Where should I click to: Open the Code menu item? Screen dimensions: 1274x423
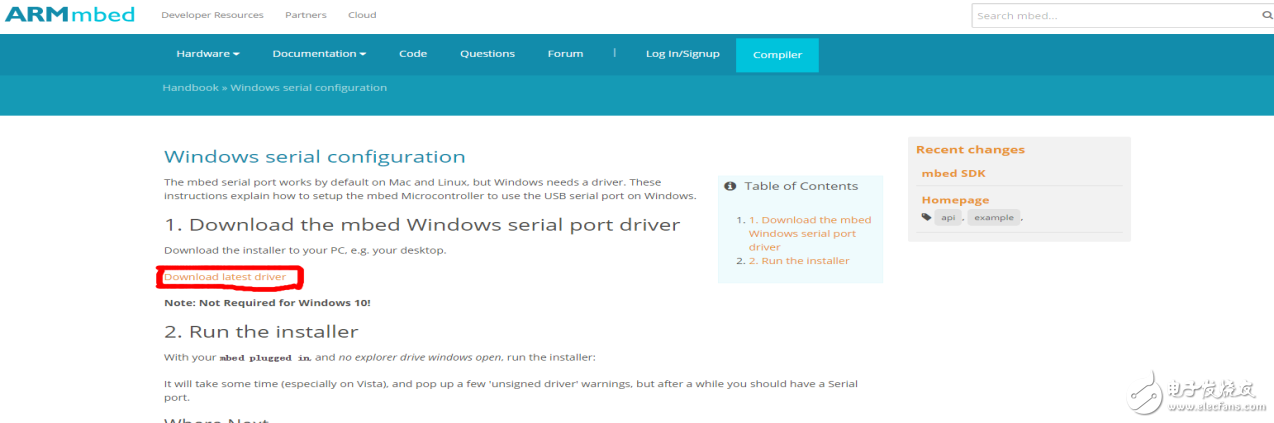point(413,54)
